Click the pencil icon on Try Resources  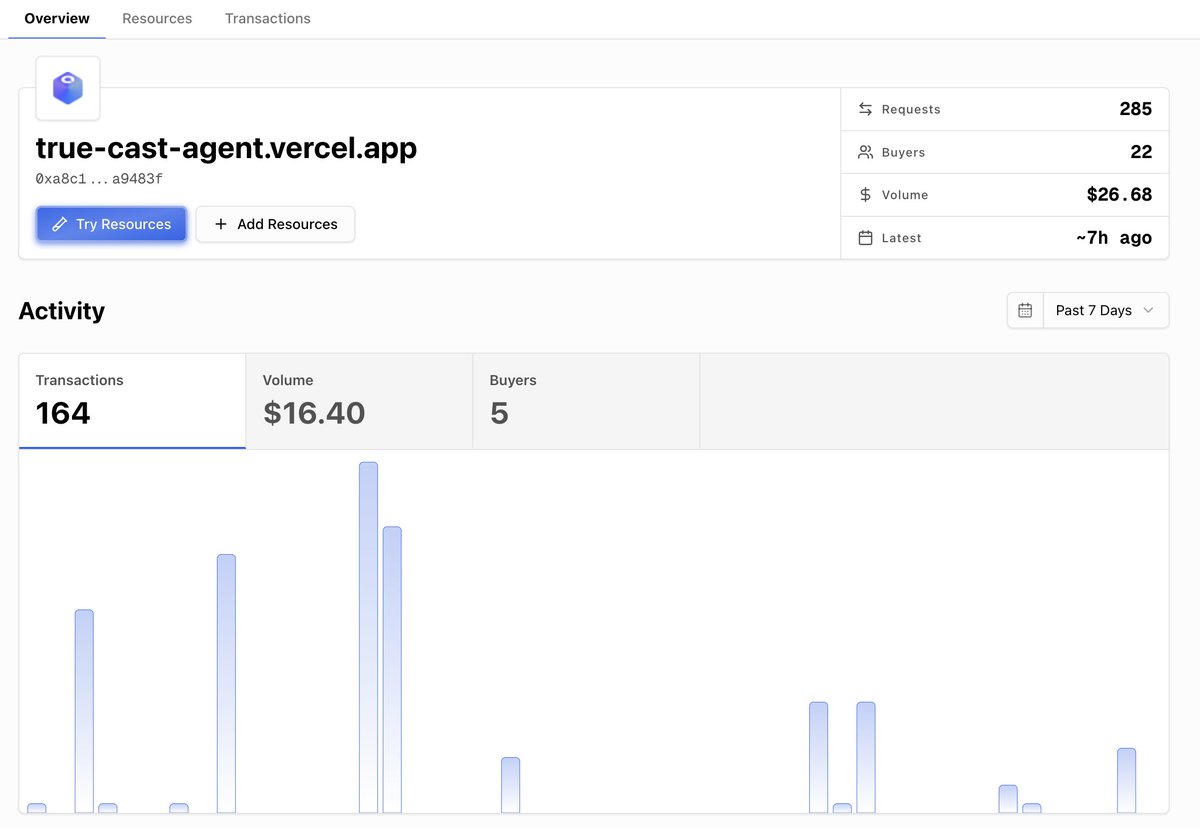coord(60,224)
